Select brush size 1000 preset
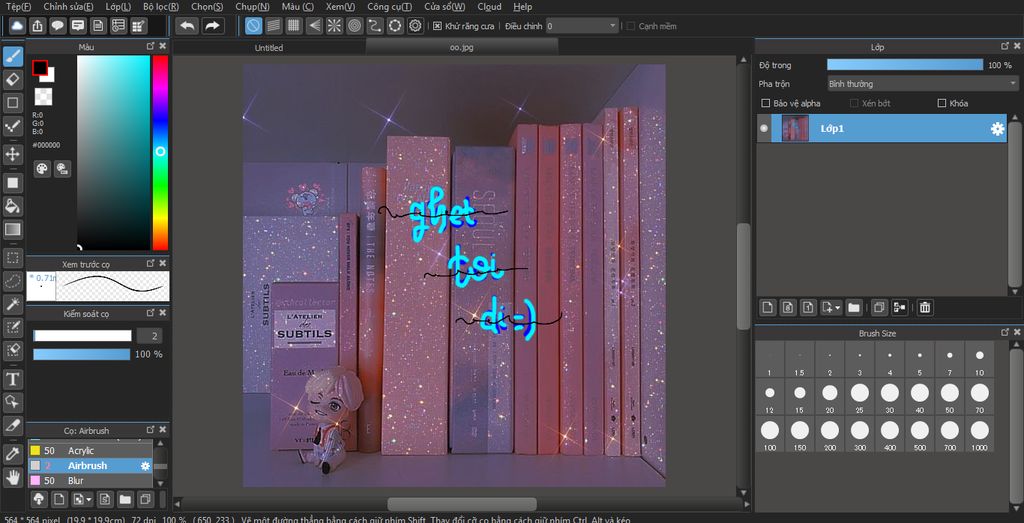The image size is (1024, 523). [980, 434]
